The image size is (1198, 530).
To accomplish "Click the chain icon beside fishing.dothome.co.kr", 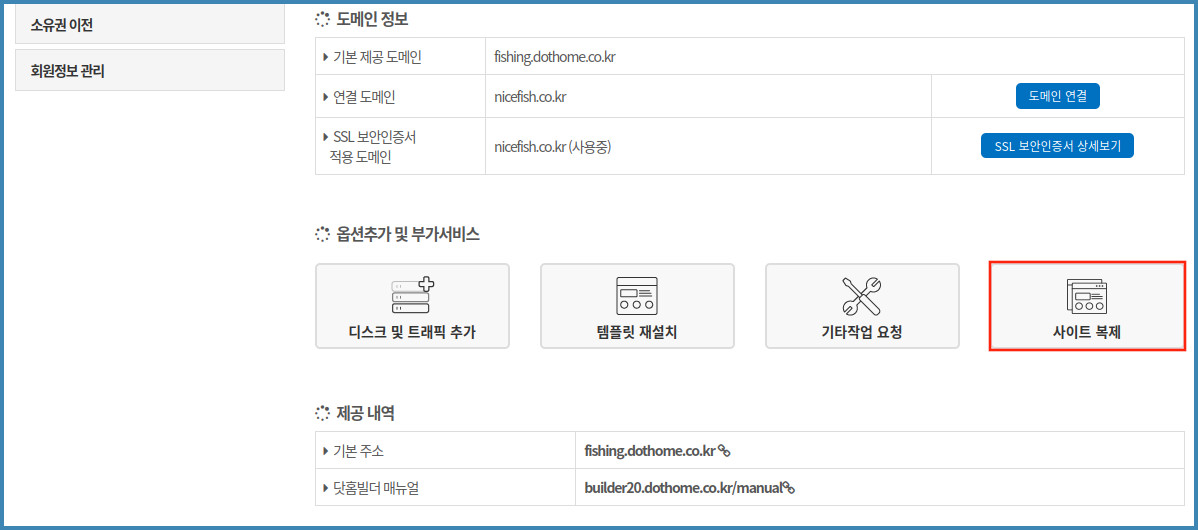I will tap(724, 451).
